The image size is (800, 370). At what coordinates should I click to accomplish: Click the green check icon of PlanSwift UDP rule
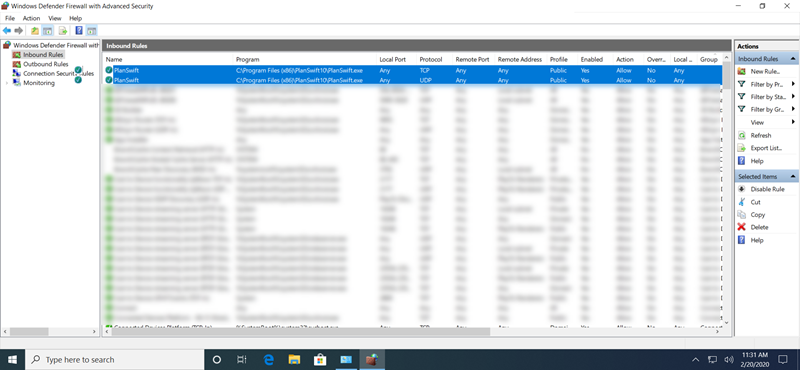[109, 80]
